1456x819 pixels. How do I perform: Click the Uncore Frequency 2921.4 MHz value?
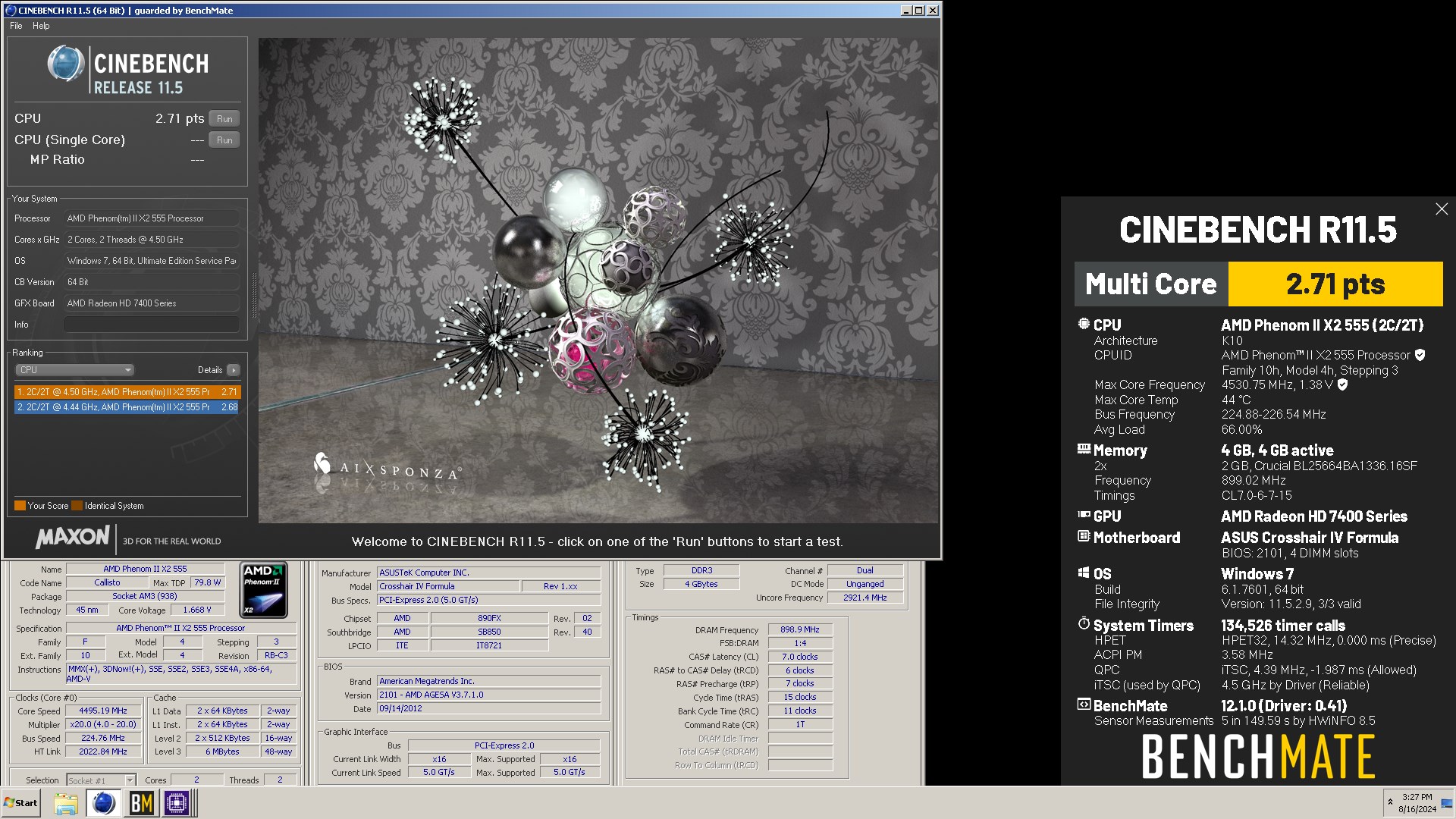pyautogui.click(x=865, y=598)
